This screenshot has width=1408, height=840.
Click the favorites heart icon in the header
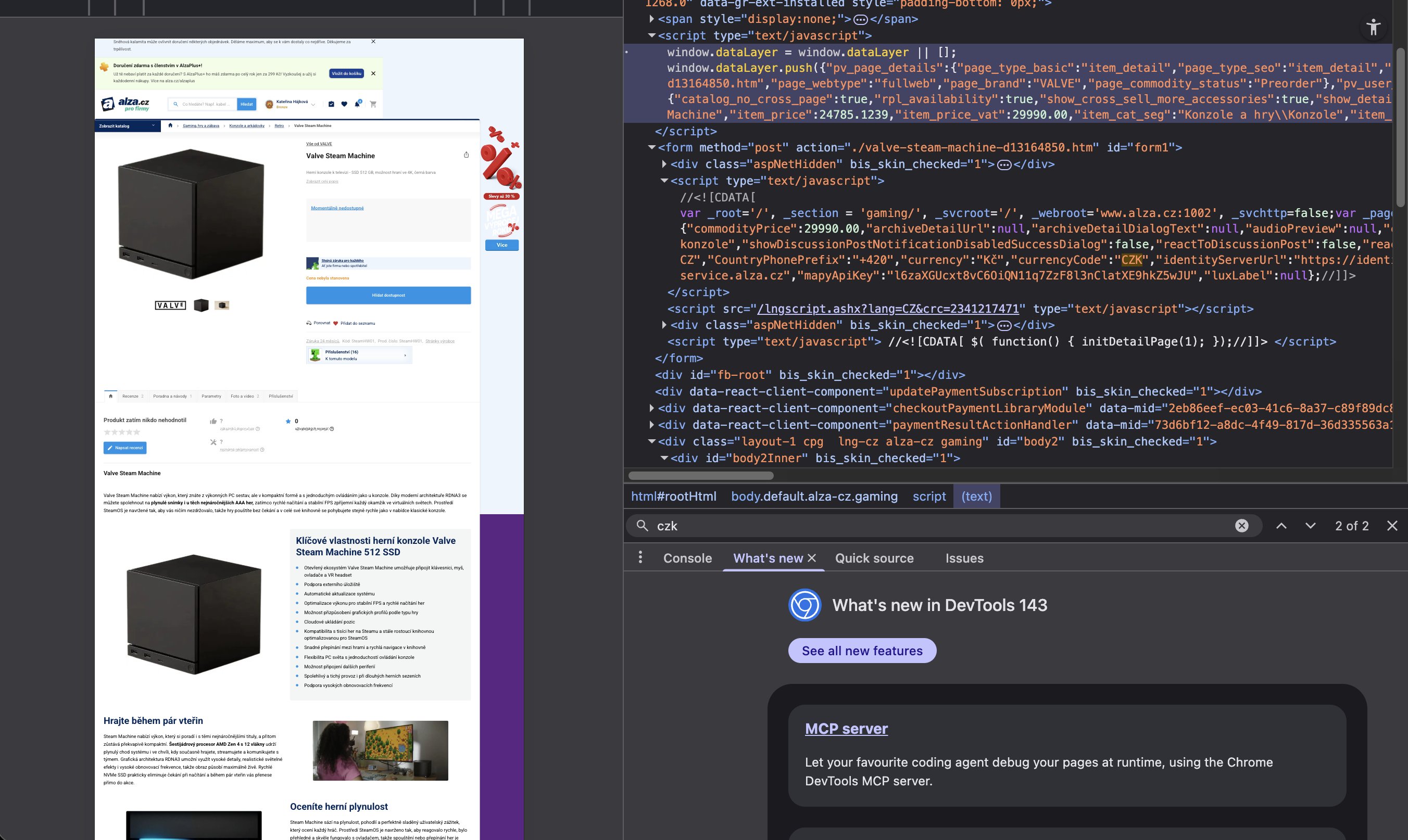(344, 104)
